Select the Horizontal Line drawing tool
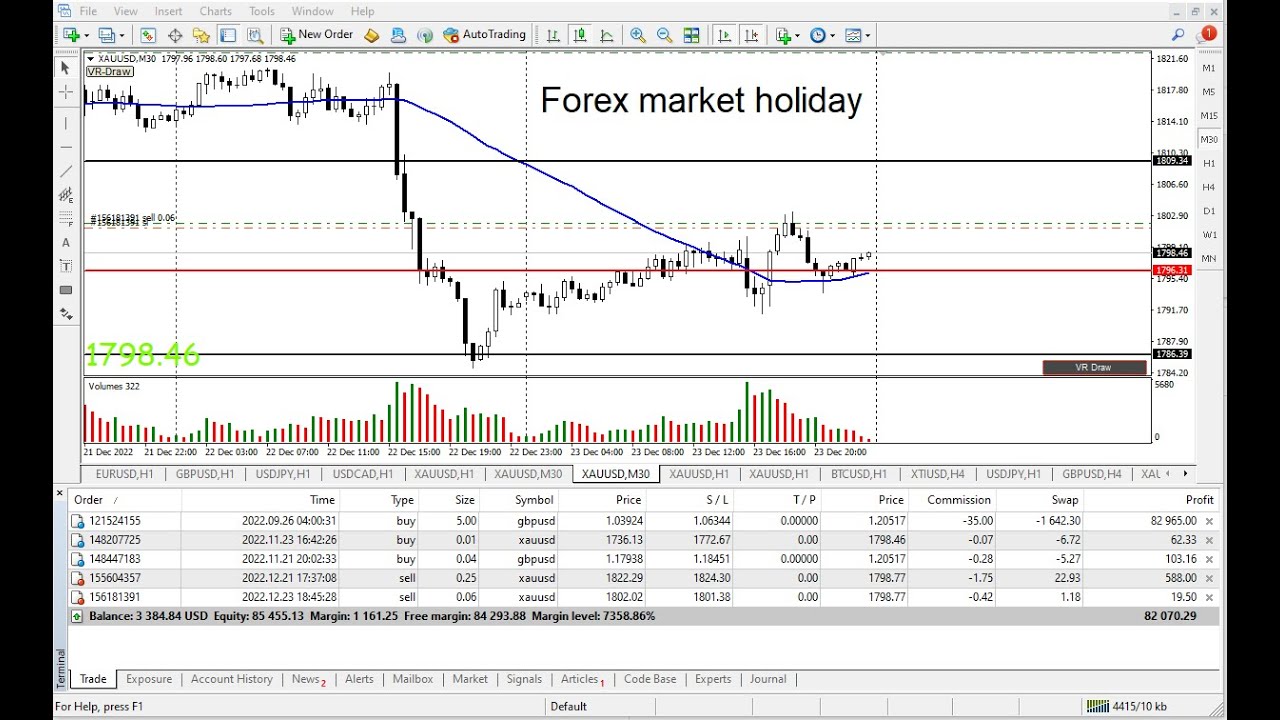Image resolution: width=1280 pixels, height=720 pixels. 66,147
